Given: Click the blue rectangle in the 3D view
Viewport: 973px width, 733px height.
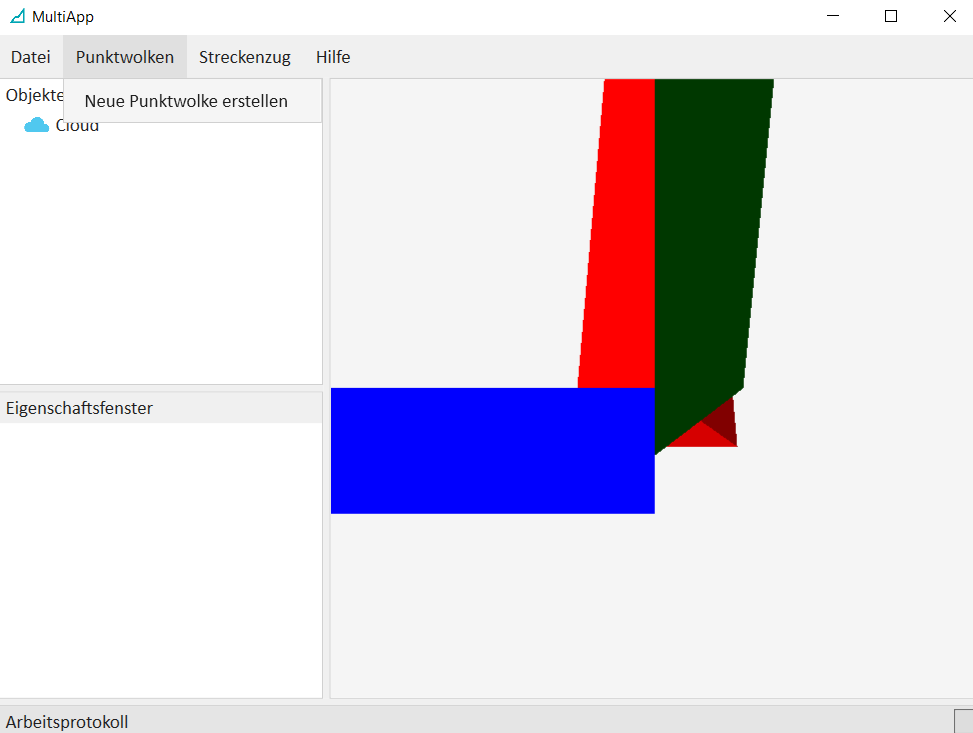Looking at the screenshot, I should (492, 450).
